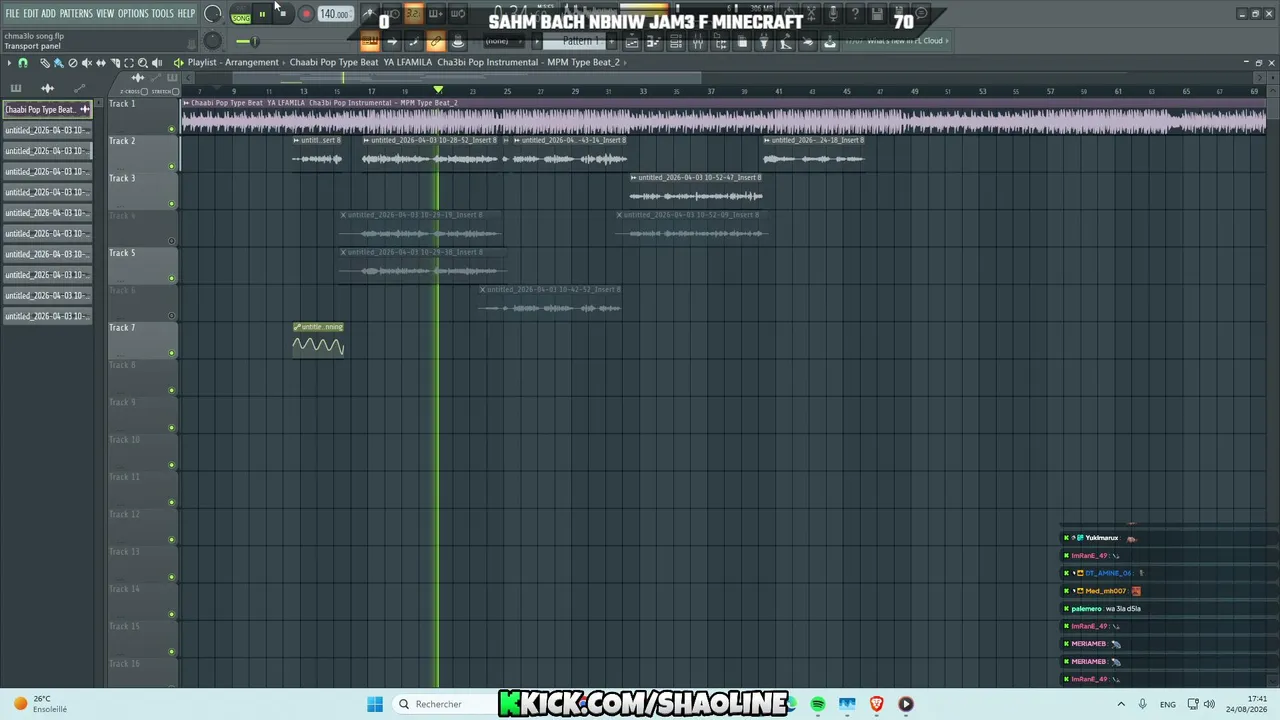Open the ADD menu
The image size is (1280, 720).
(49, 13)
